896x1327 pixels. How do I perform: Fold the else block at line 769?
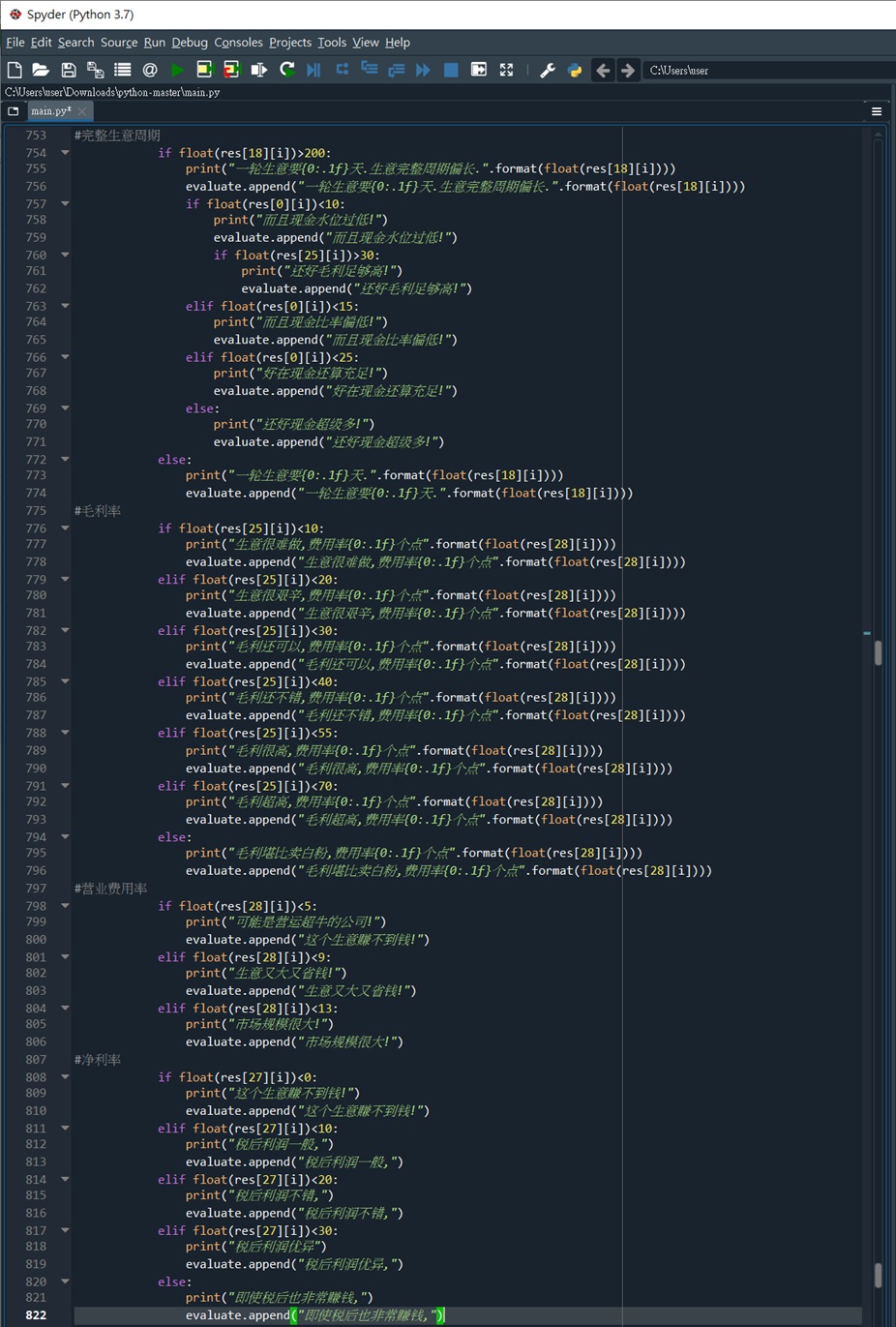click(65, 408)
